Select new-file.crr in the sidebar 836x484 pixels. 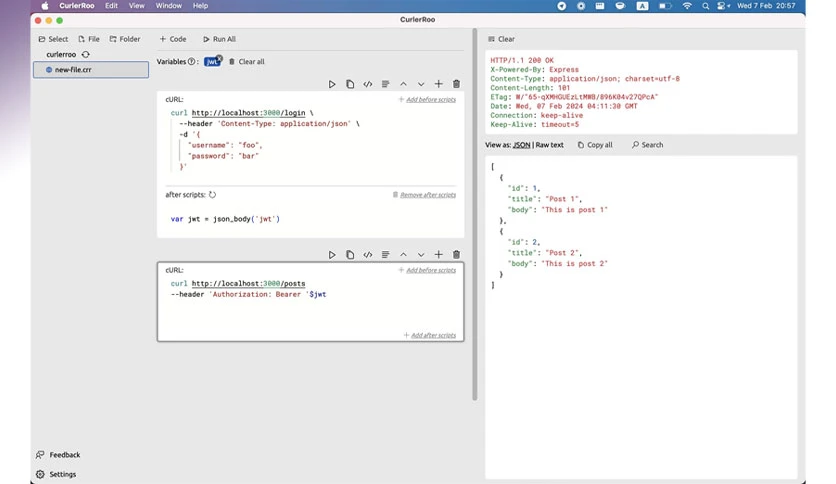[91, 70]
